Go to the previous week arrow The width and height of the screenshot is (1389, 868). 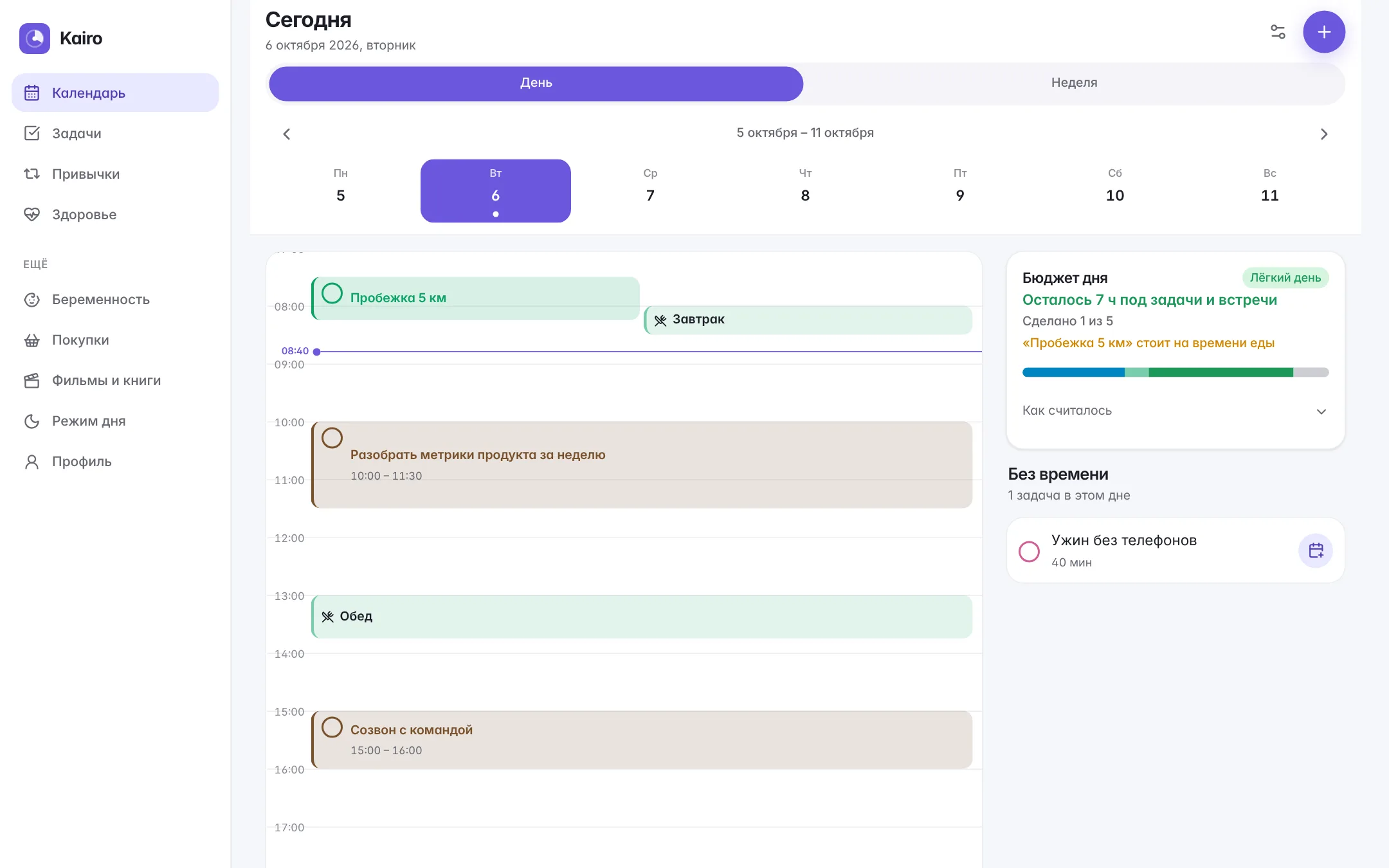tap(287, 134)
